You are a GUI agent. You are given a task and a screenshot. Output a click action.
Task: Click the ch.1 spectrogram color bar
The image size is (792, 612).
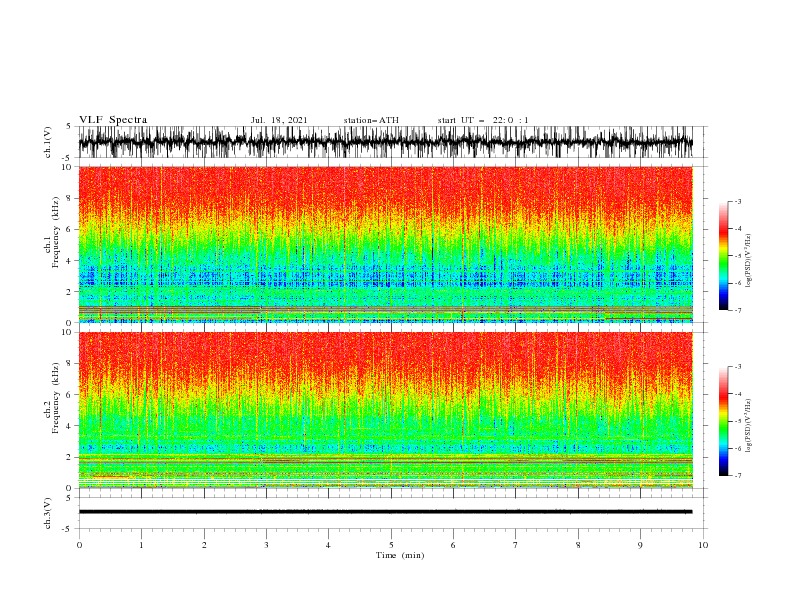(723, 256)
